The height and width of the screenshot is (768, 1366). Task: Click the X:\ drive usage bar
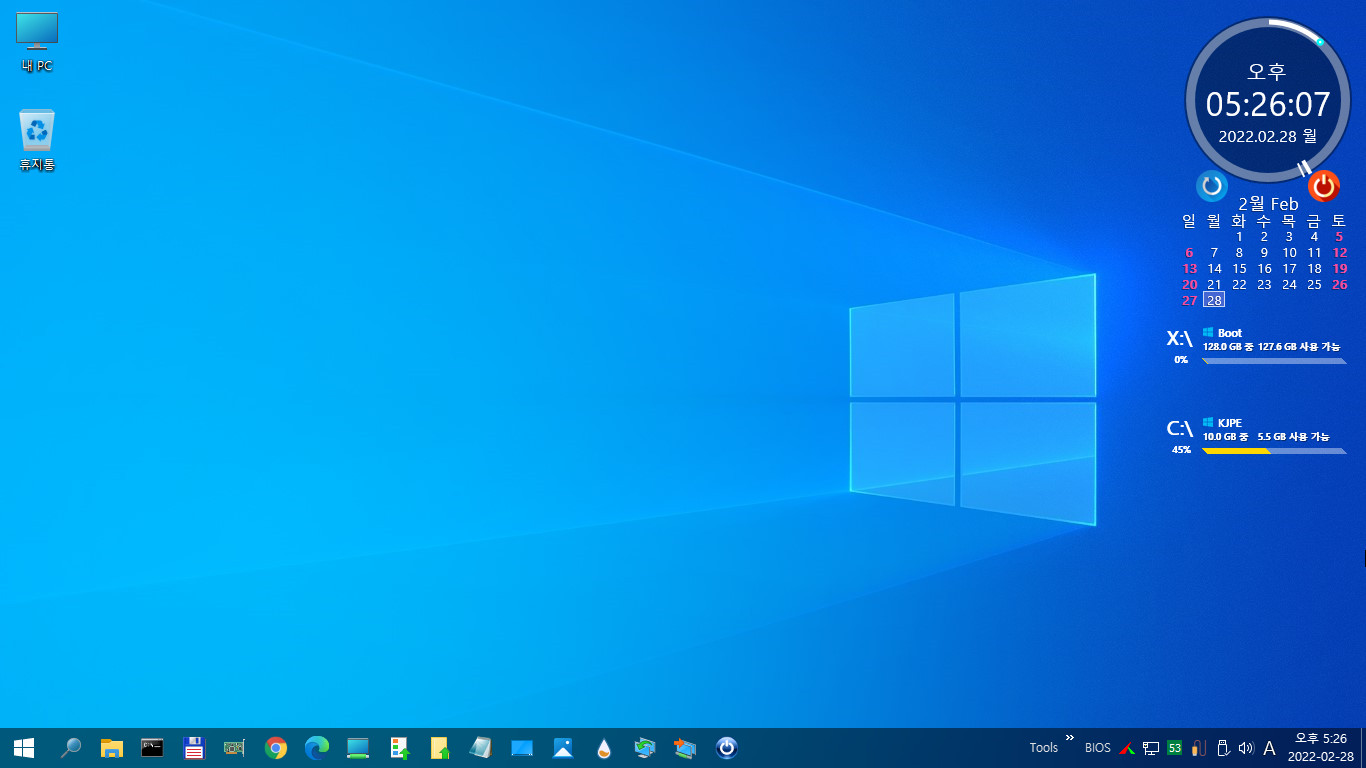pyautogui.click(x=1274, y=360)
